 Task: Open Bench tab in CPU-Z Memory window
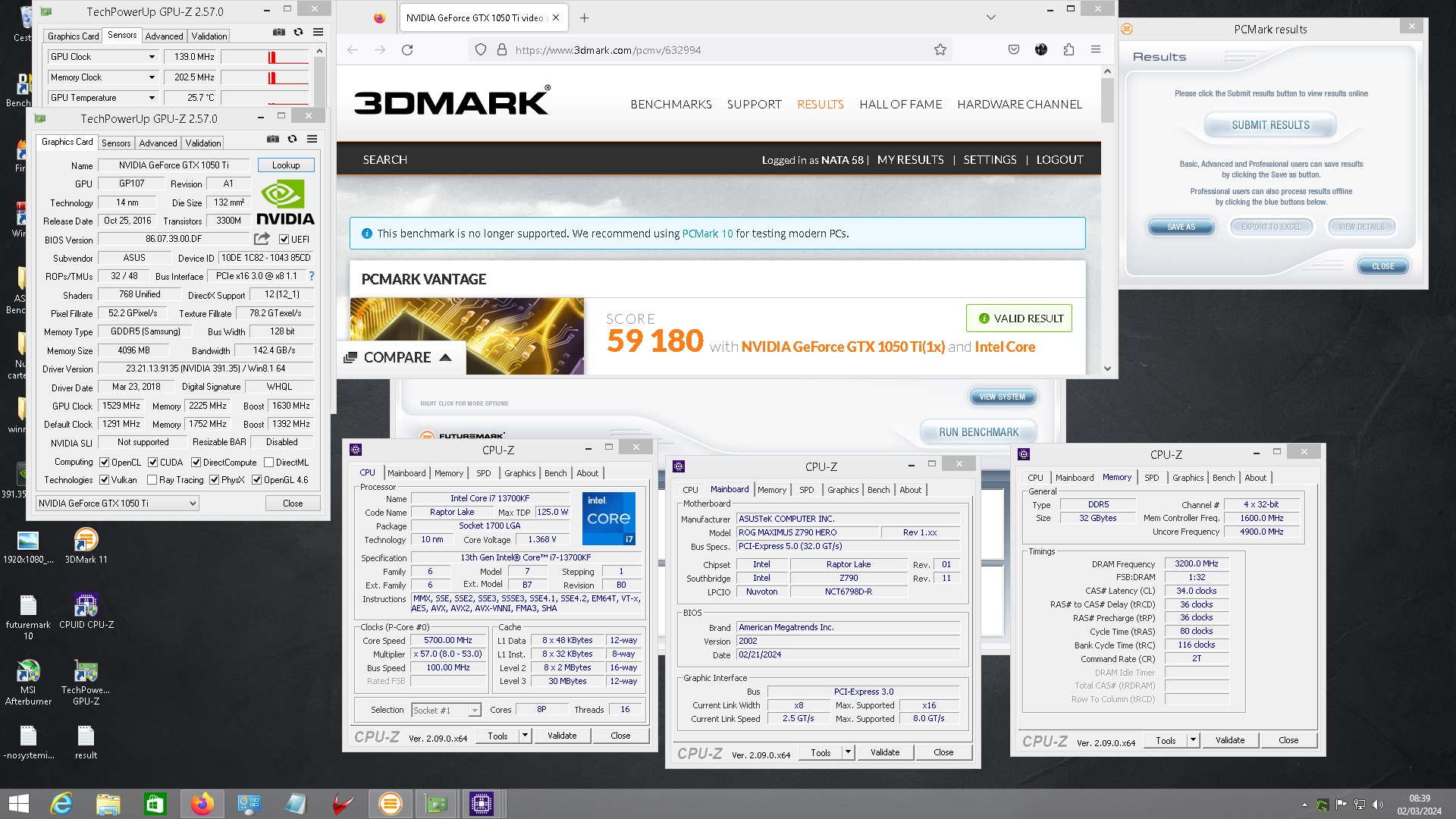pos(1223,478)
